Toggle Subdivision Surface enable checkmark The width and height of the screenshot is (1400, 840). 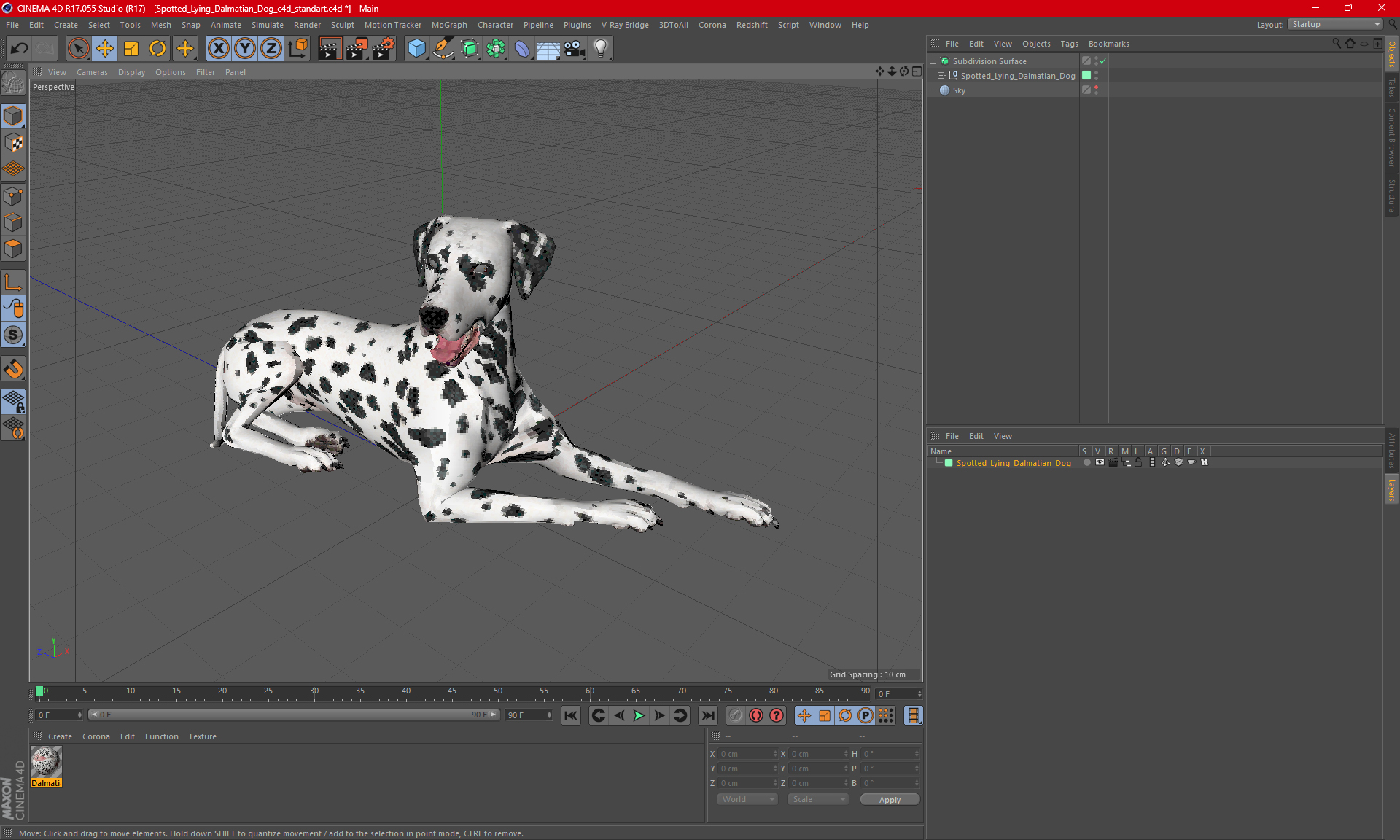coord(1103,61)
